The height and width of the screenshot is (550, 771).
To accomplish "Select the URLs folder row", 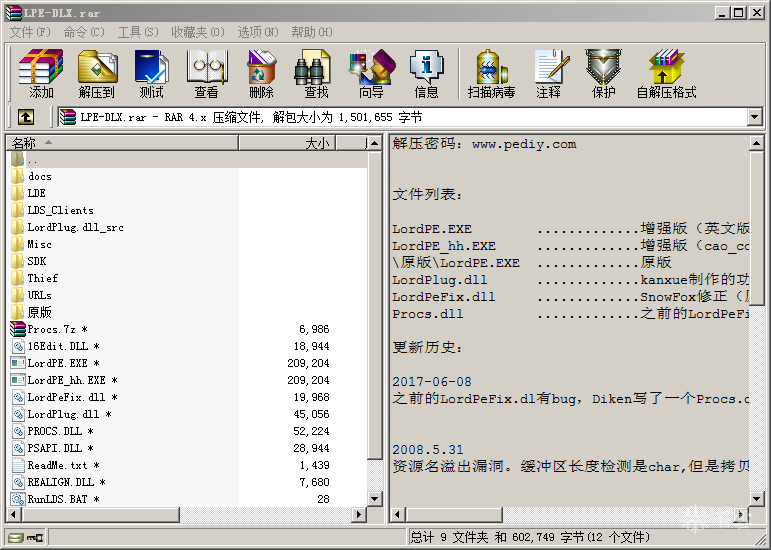I will [x=187, y=295].
